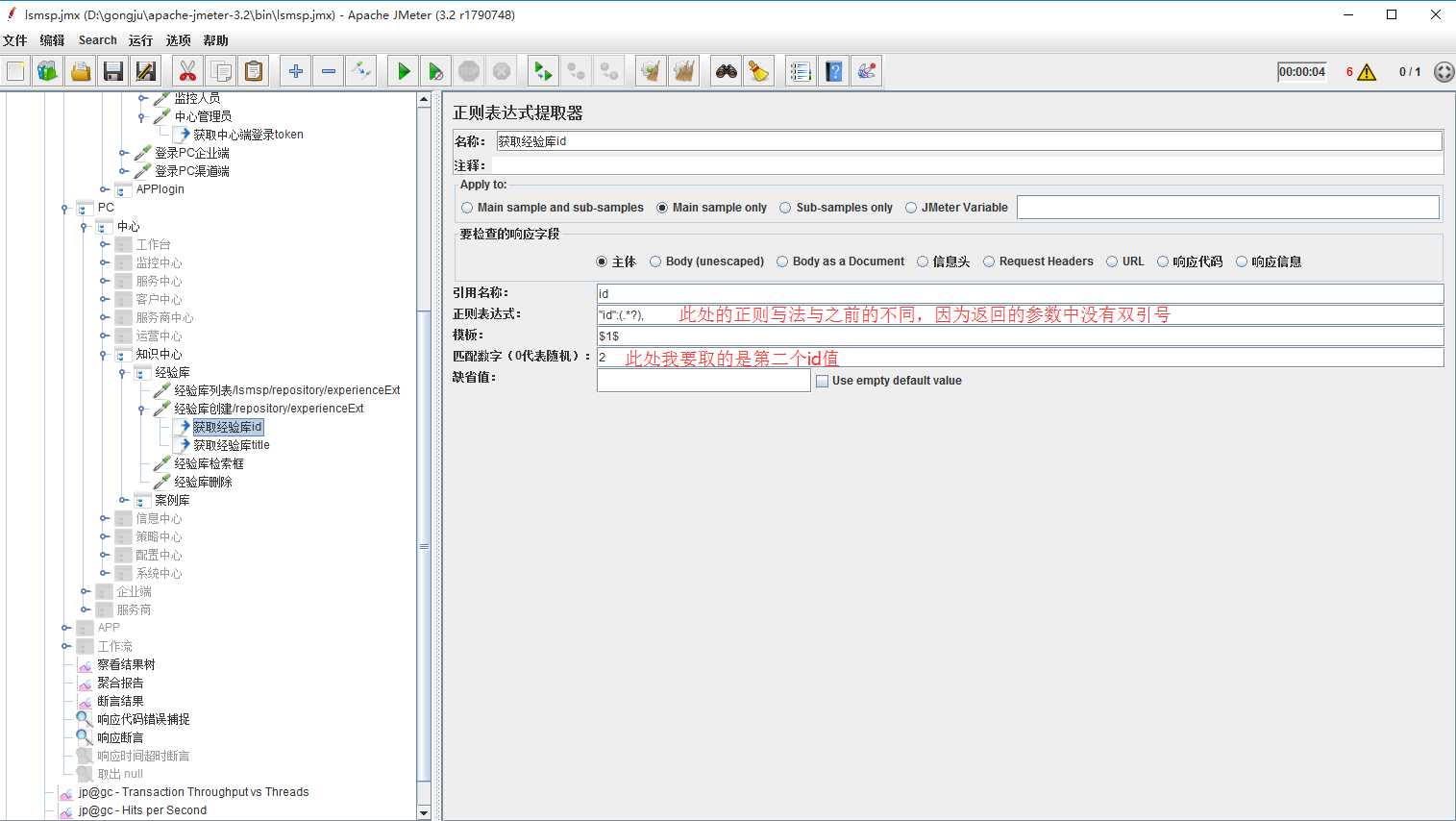Collapse the PC tree node
Viewport: 1456px width, 821px height.
[x=65, y=208]
